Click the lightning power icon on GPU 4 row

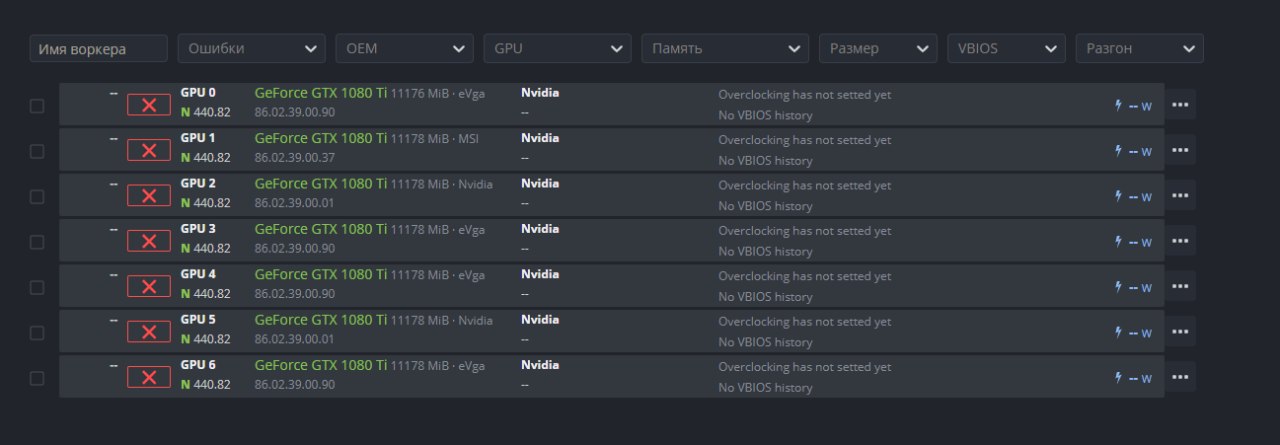[x=1119, y=287]
